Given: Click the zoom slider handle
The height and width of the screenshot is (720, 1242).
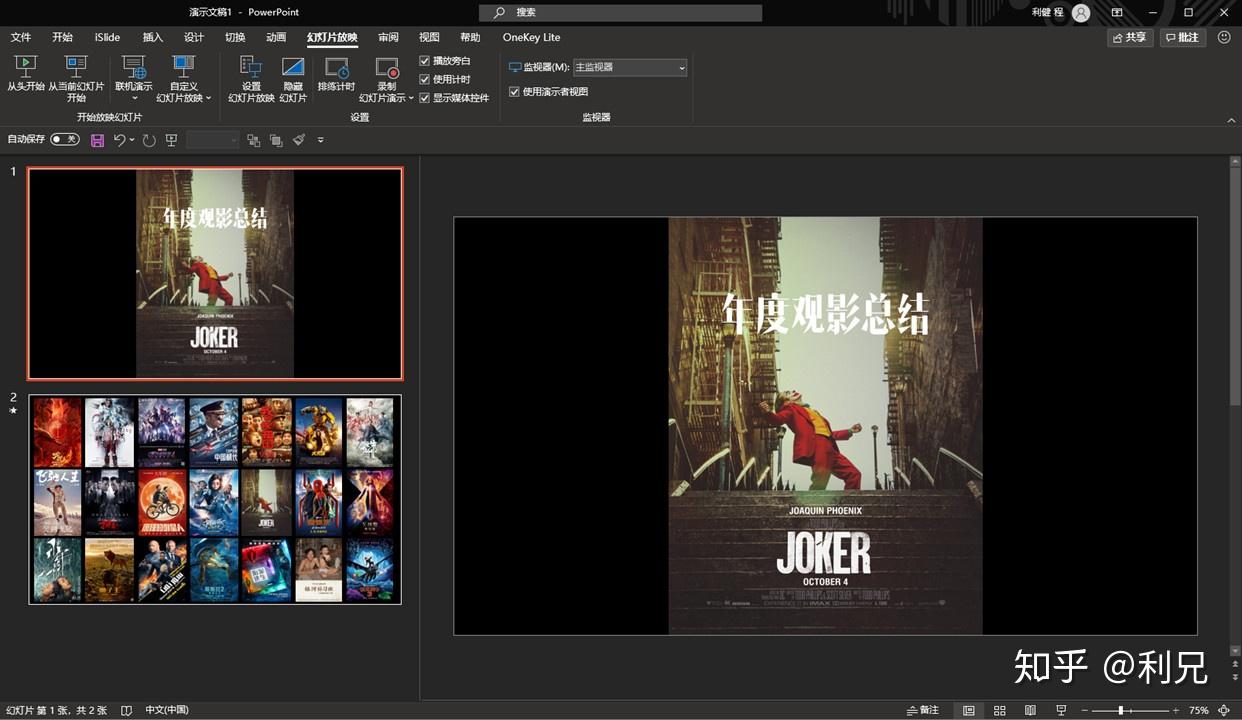Looking at the screenshot, I should (1121, 710).
